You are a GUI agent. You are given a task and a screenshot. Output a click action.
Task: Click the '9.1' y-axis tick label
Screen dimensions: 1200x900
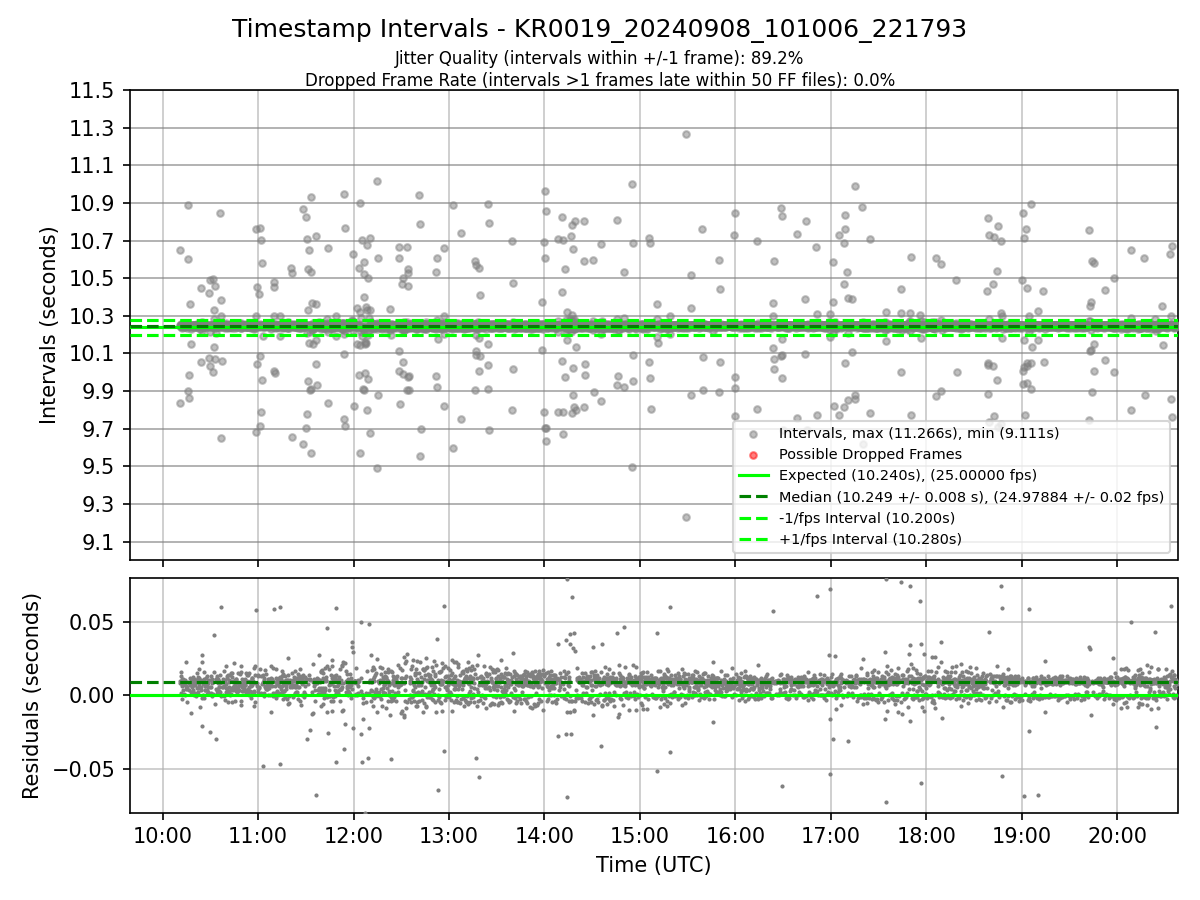[99, 542]
